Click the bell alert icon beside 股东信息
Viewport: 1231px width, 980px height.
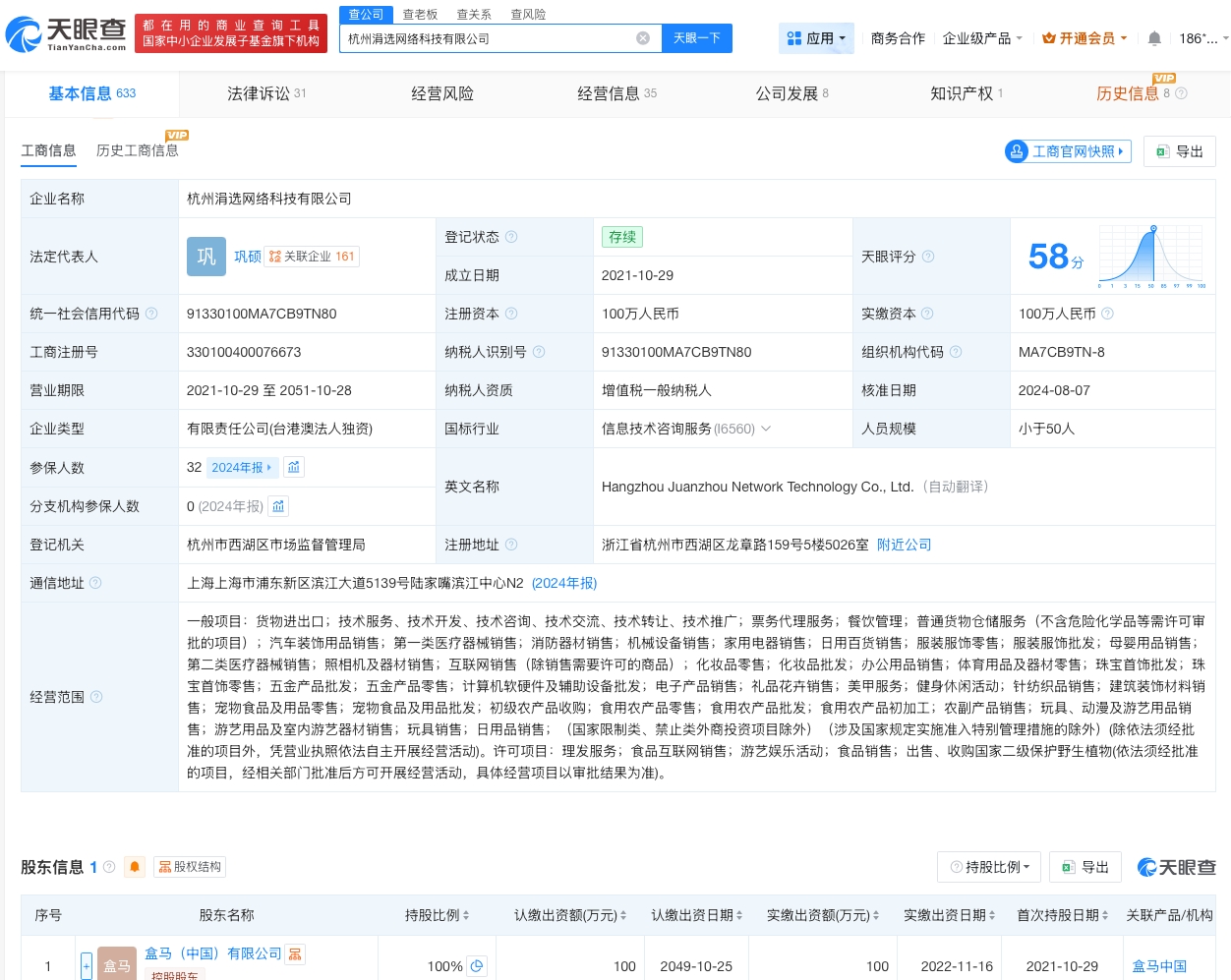point(135,867)
